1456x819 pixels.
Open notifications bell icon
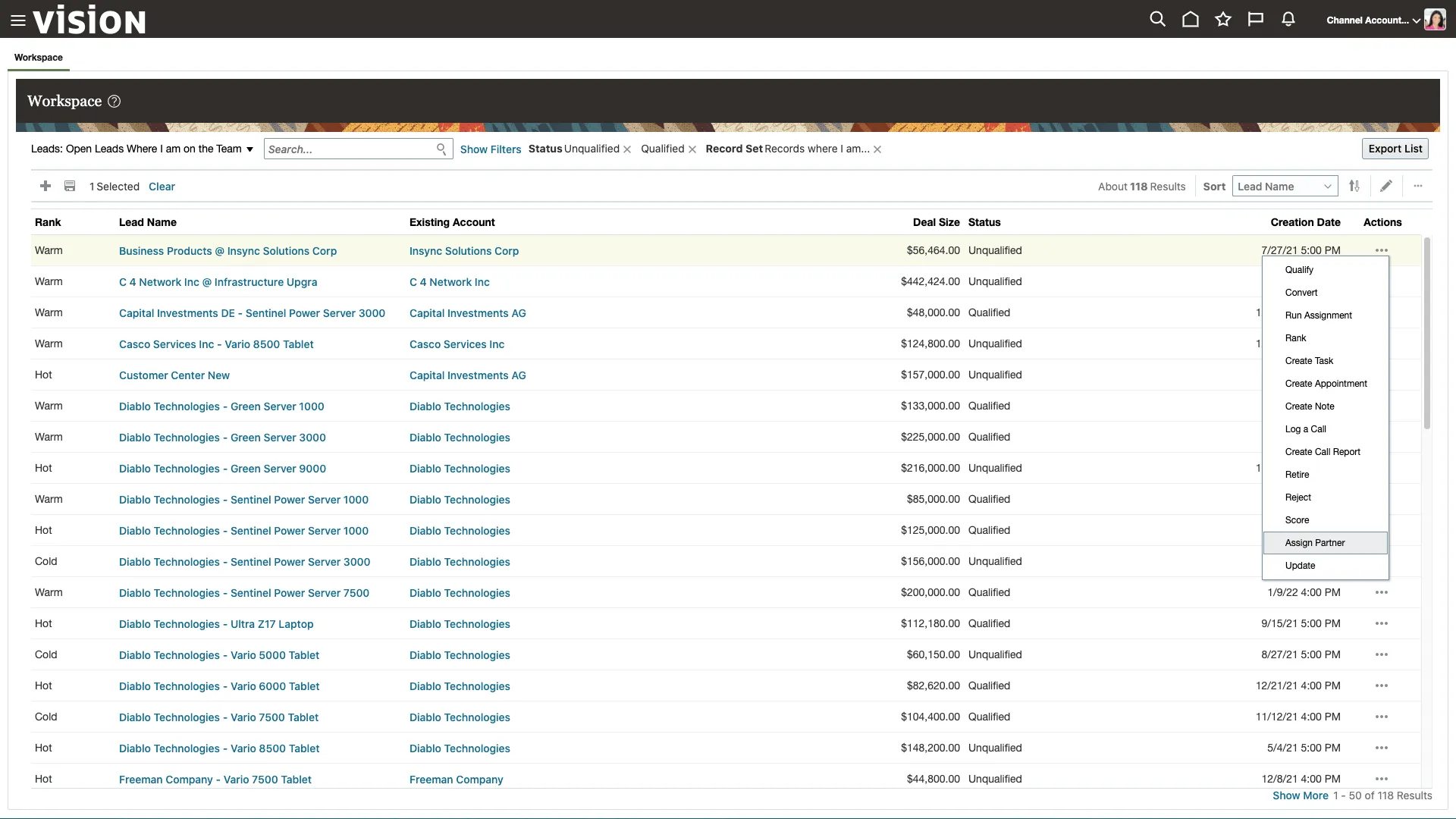[1288, 20]
